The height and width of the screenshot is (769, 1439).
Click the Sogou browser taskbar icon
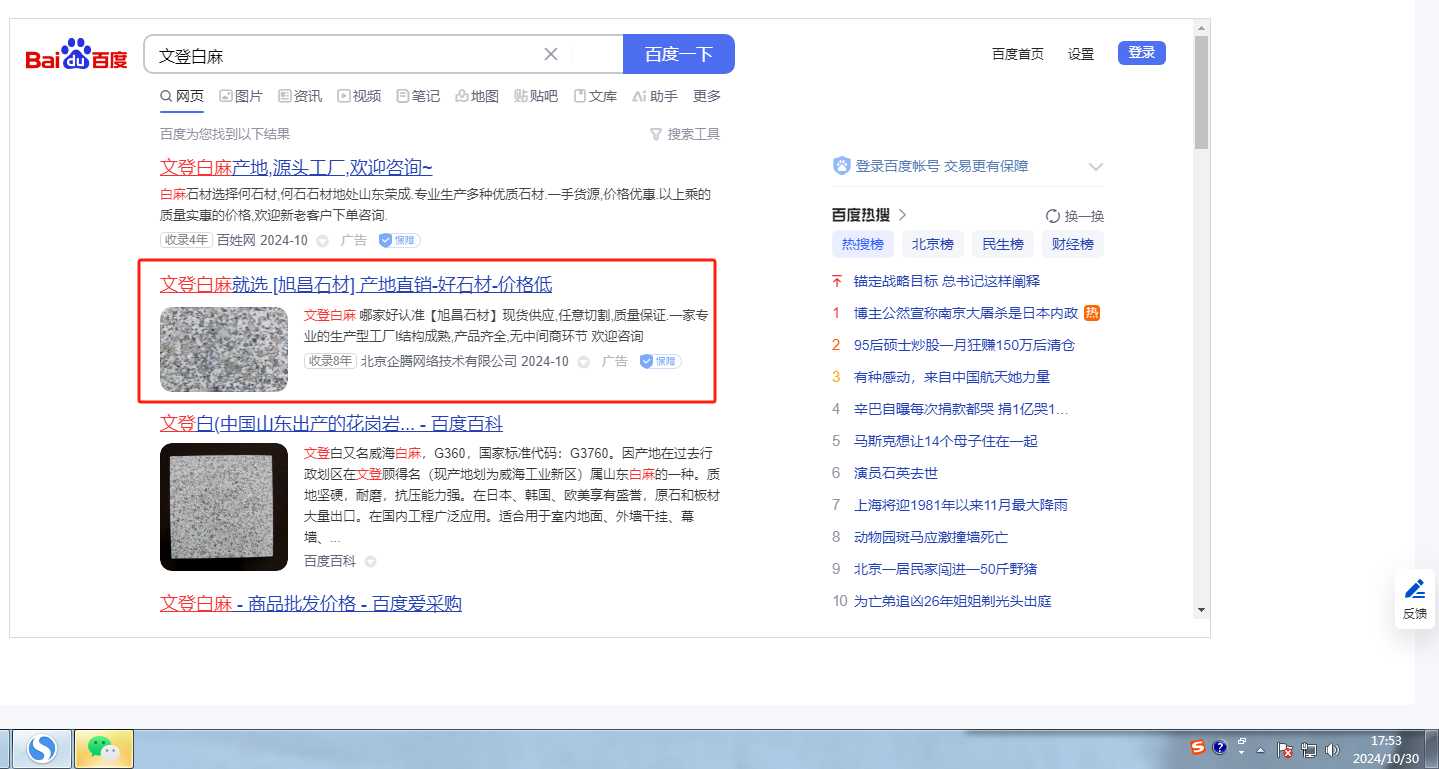(x=41, y=748)
